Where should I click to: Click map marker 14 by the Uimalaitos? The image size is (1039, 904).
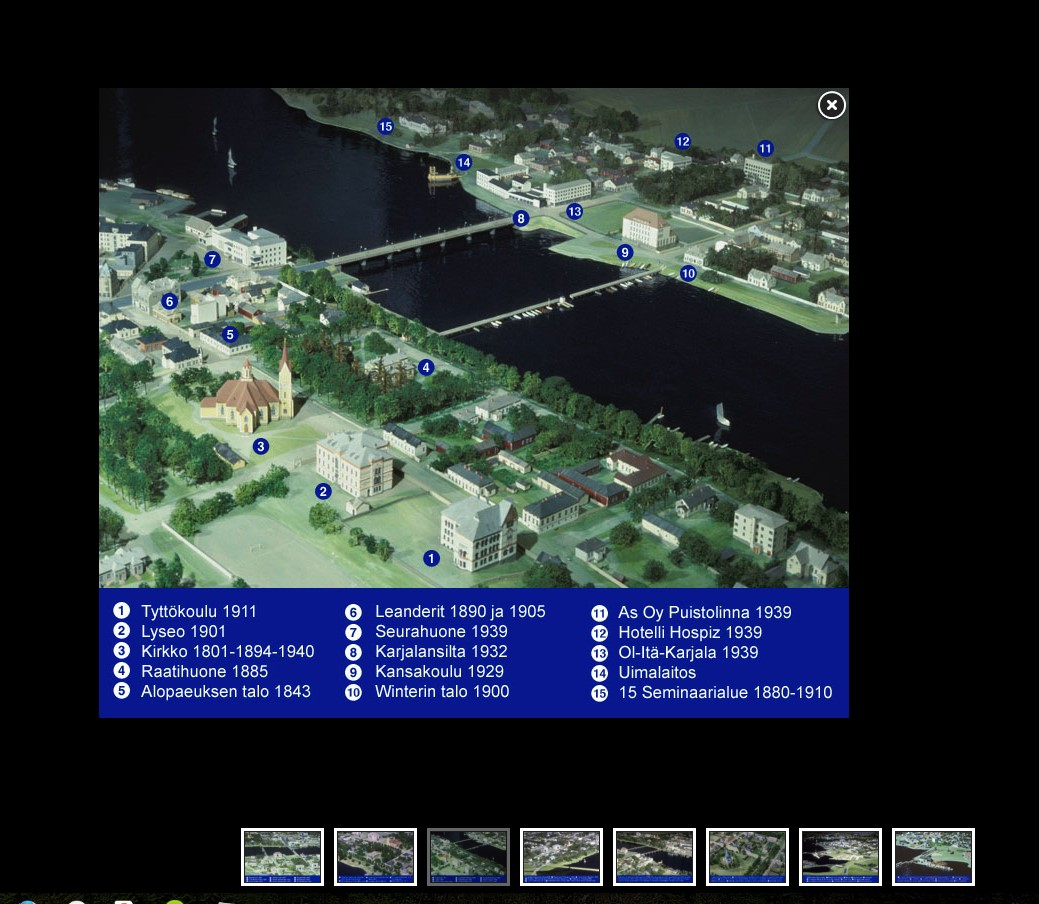click(x=463, y=162)
